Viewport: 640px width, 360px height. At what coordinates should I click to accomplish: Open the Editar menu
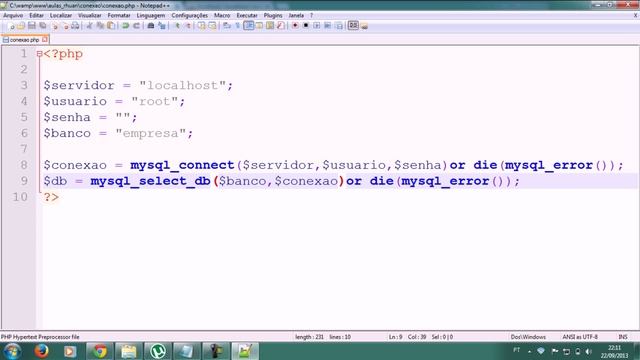tap(36, 16)
